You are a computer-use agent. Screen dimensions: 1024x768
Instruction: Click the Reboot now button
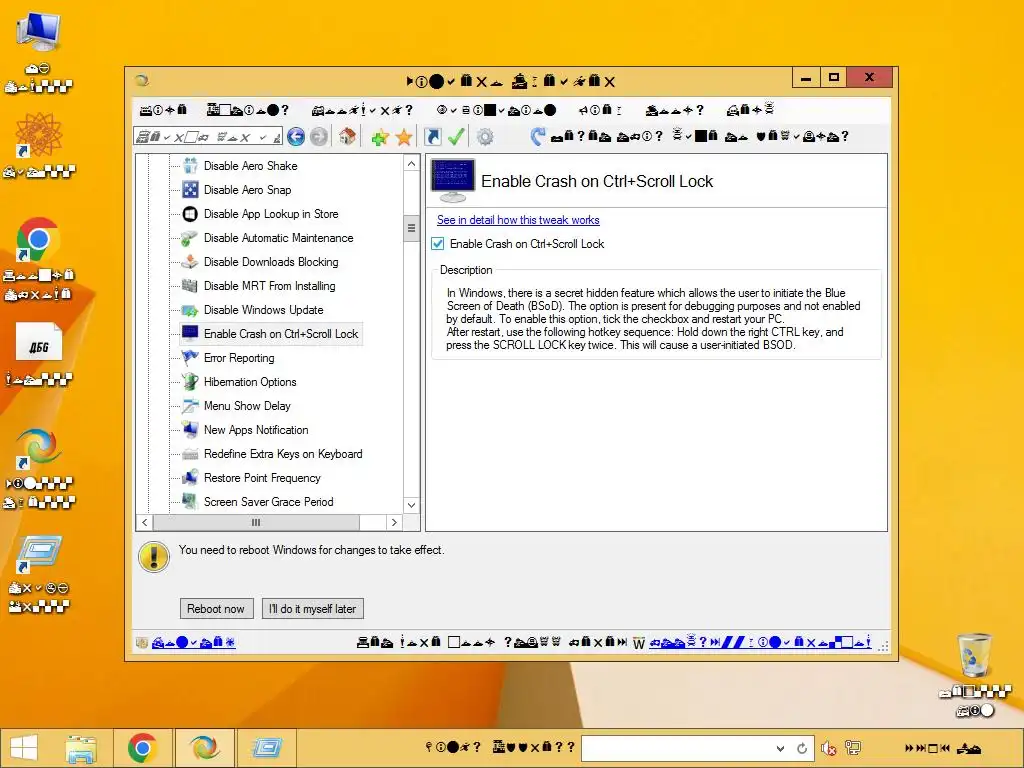[216, 609]
